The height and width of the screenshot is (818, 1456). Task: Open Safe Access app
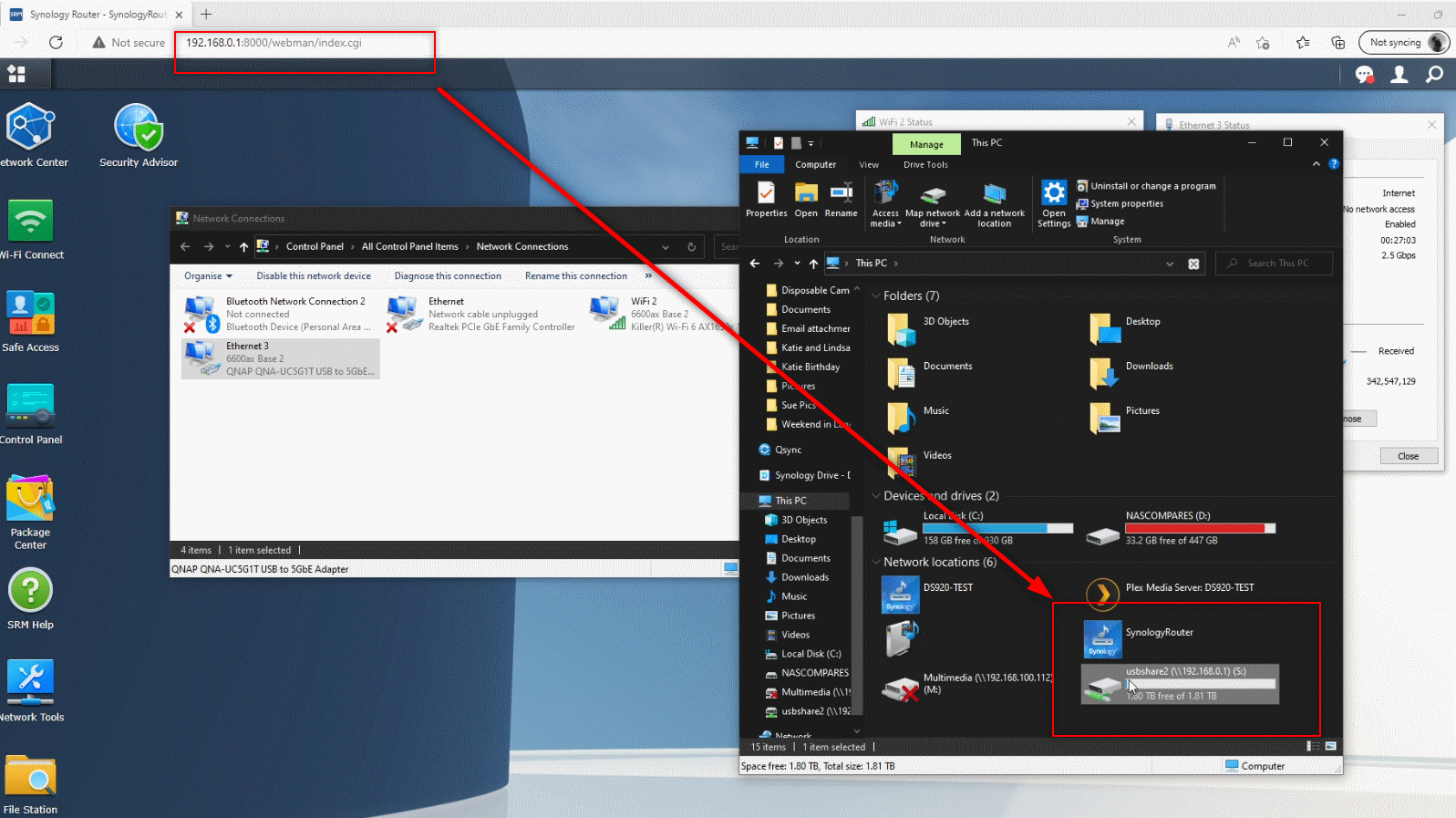click(31, 321)
